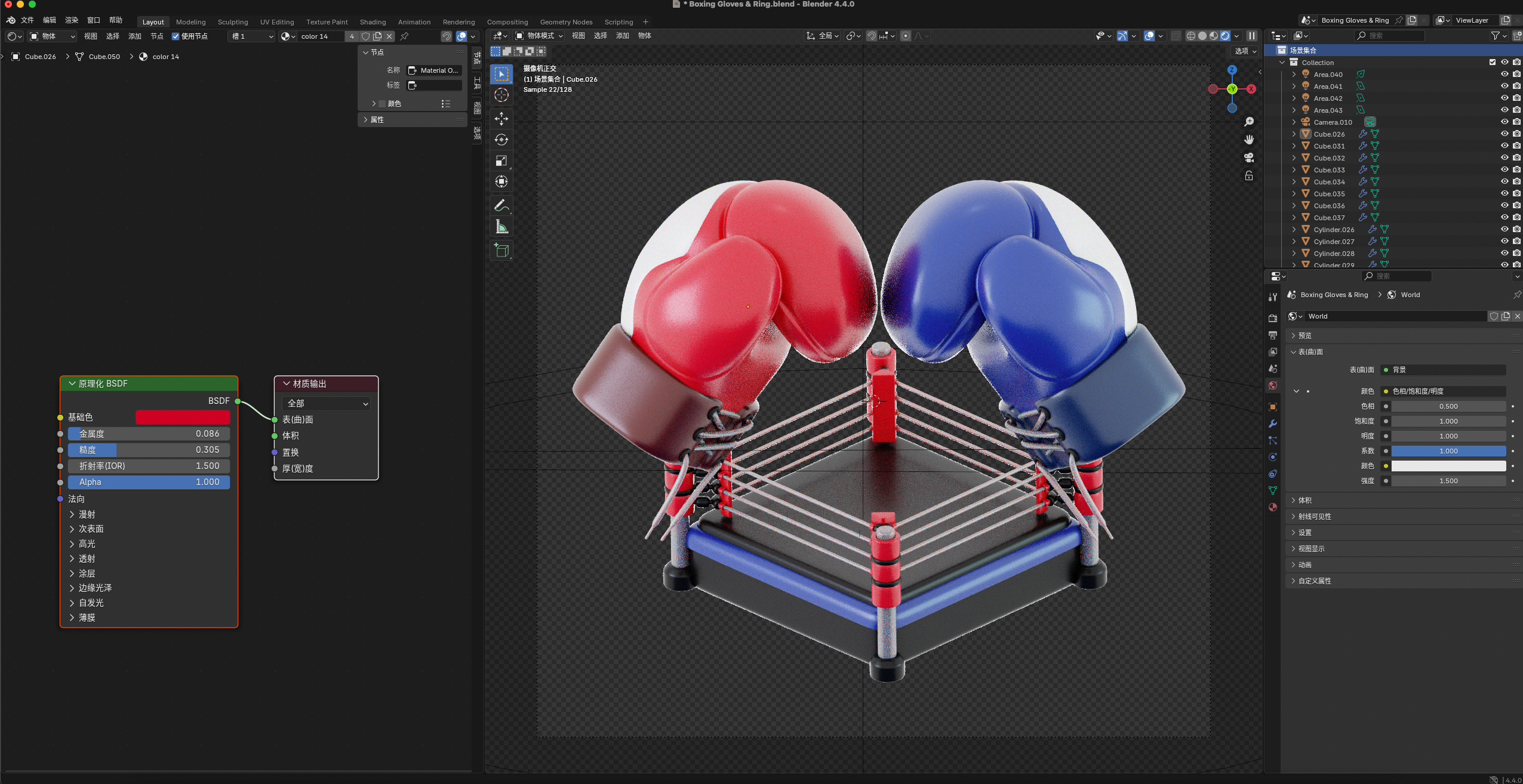Switch viewport to wireframe shading
1523x784 pixels.
coord(1191,36)
